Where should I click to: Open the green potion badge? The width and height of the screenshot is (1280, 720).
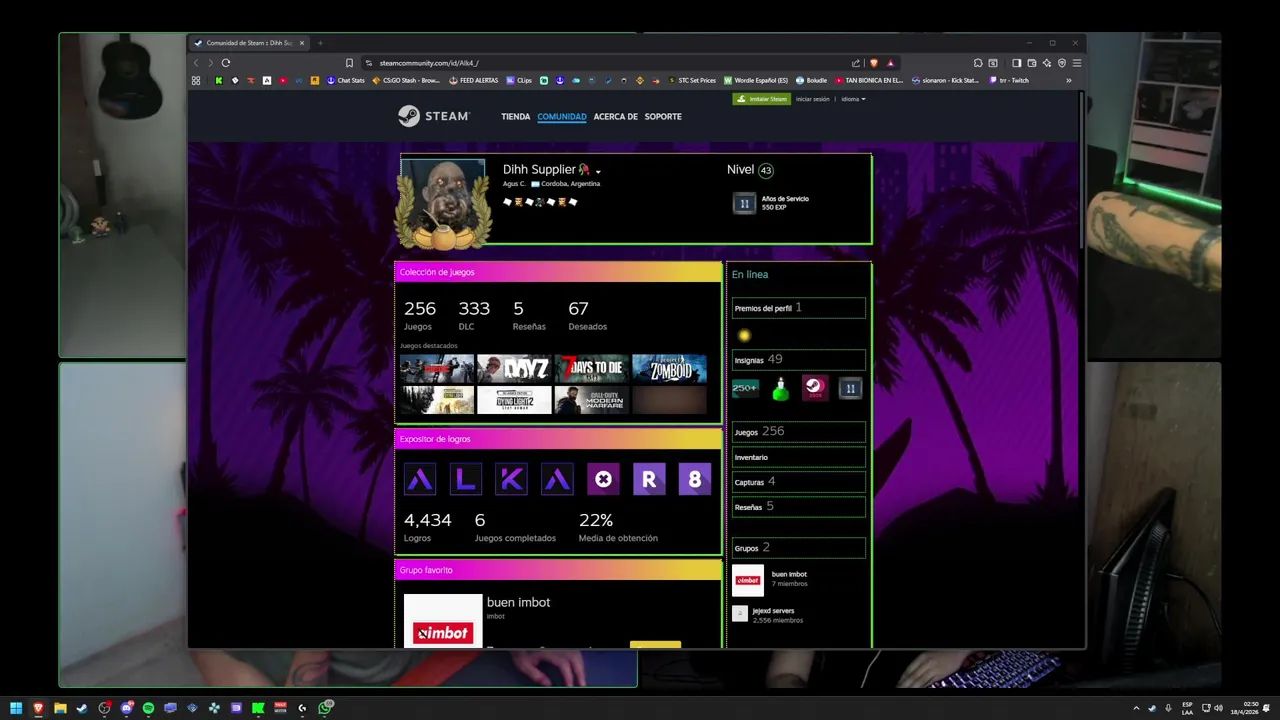[x=780, y=389]
